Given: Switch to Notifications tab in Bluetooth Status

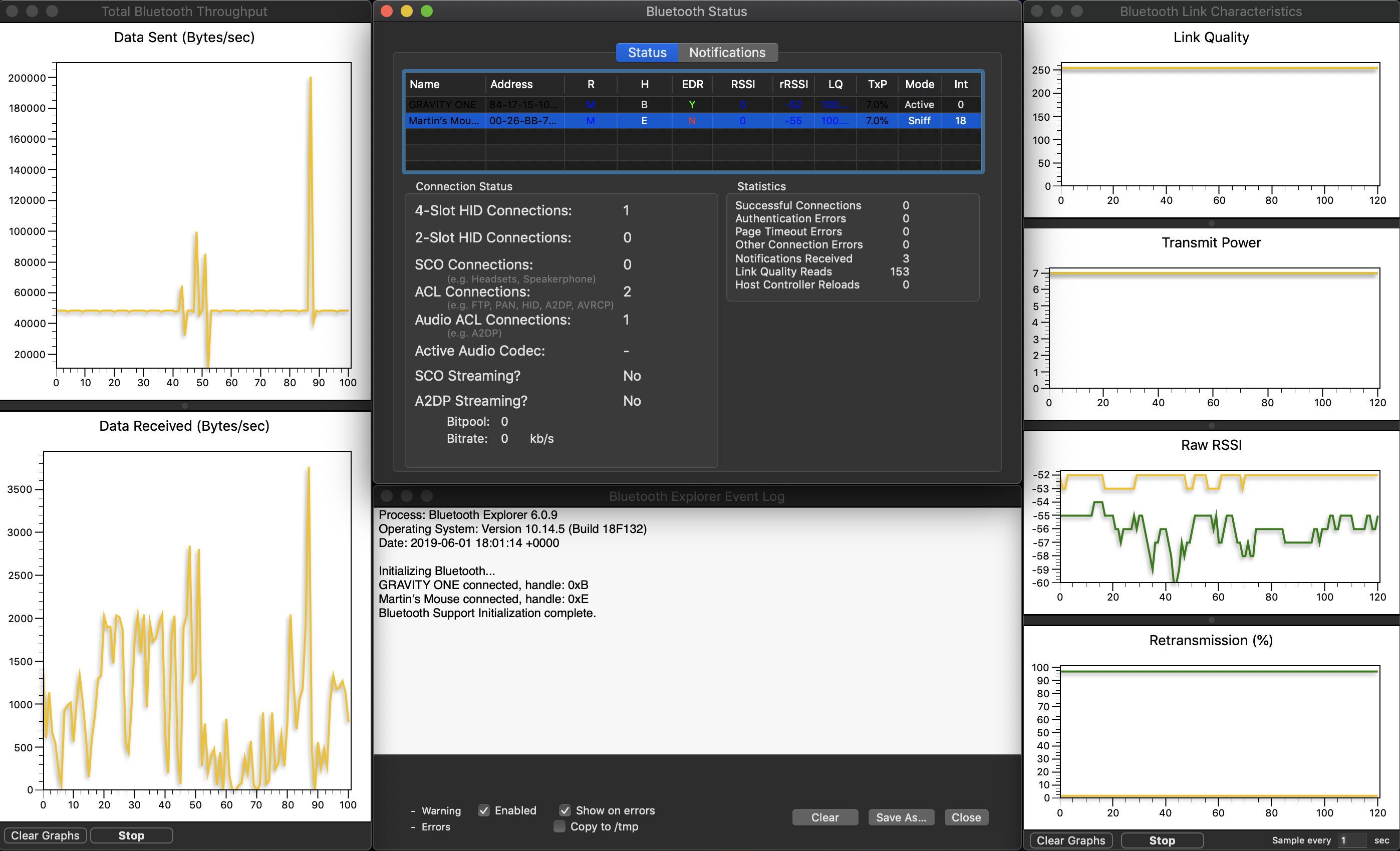Looking at the screenshot, I should coord(728,52).
